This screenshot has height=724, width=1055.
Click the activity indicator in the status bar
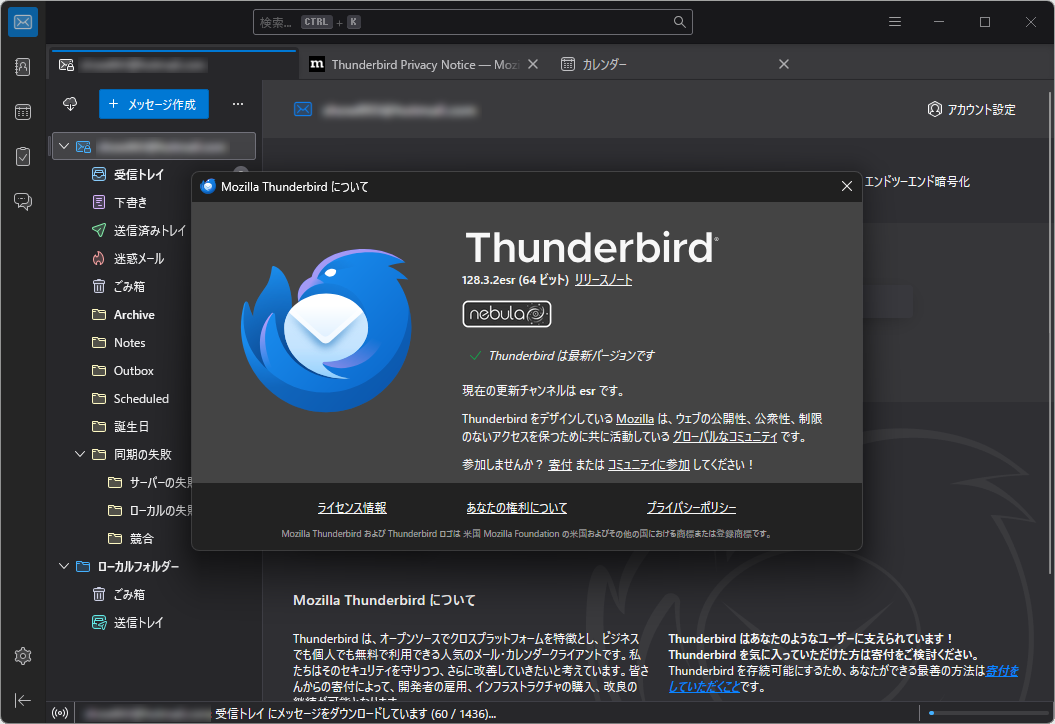[60, 712]
